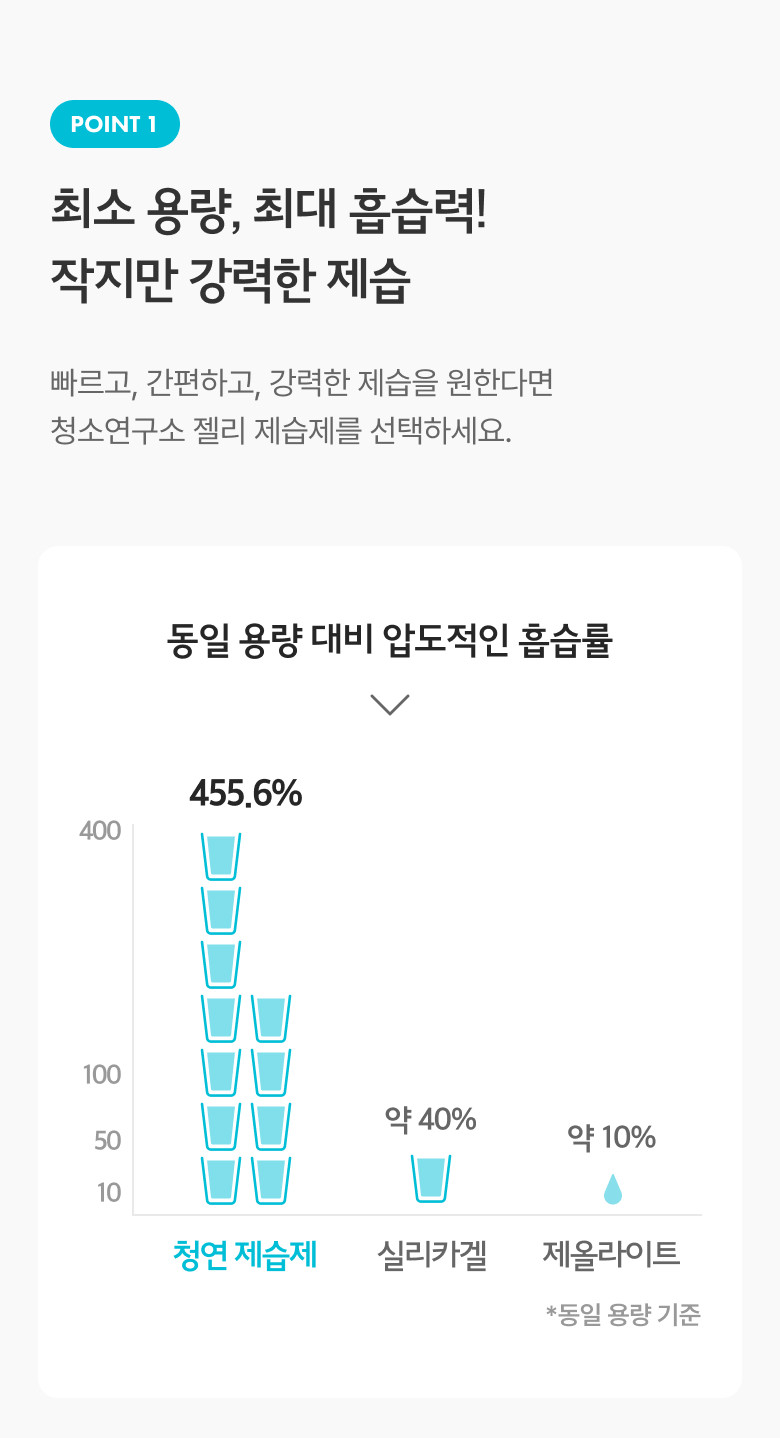Click the chart title 동일 용량 대비 압도적인 흡습률
The width and height of the screenshot is (780, 1438).
pos(389,642)
